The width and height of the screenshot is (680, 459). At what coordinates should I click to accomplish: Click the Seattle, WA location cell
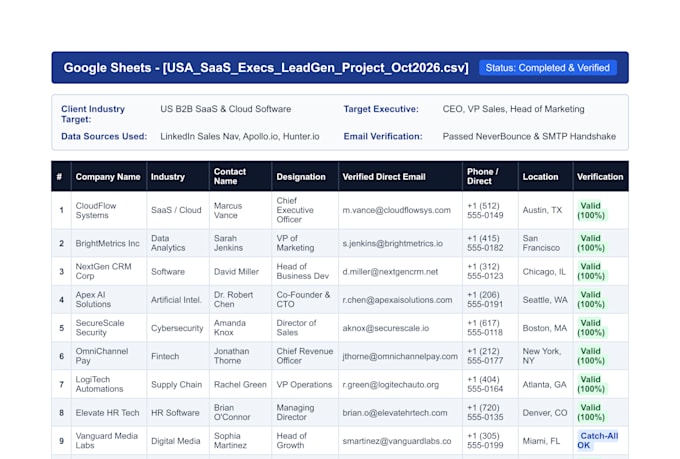pos(545,300)
